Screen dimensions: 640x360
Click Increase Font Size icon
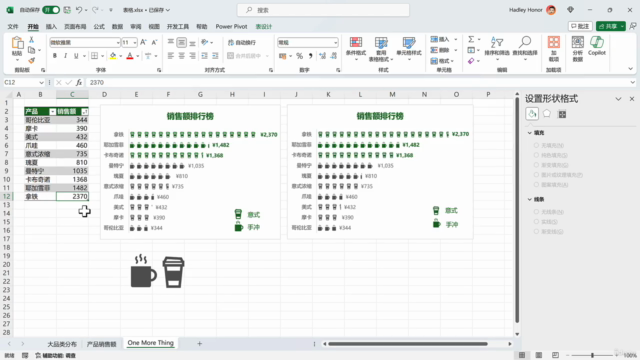click(x=143, y=42)
